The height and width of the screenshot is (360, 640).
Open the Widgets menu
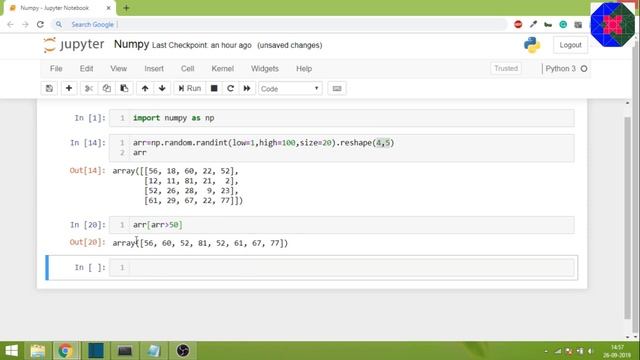coord(265,69)
